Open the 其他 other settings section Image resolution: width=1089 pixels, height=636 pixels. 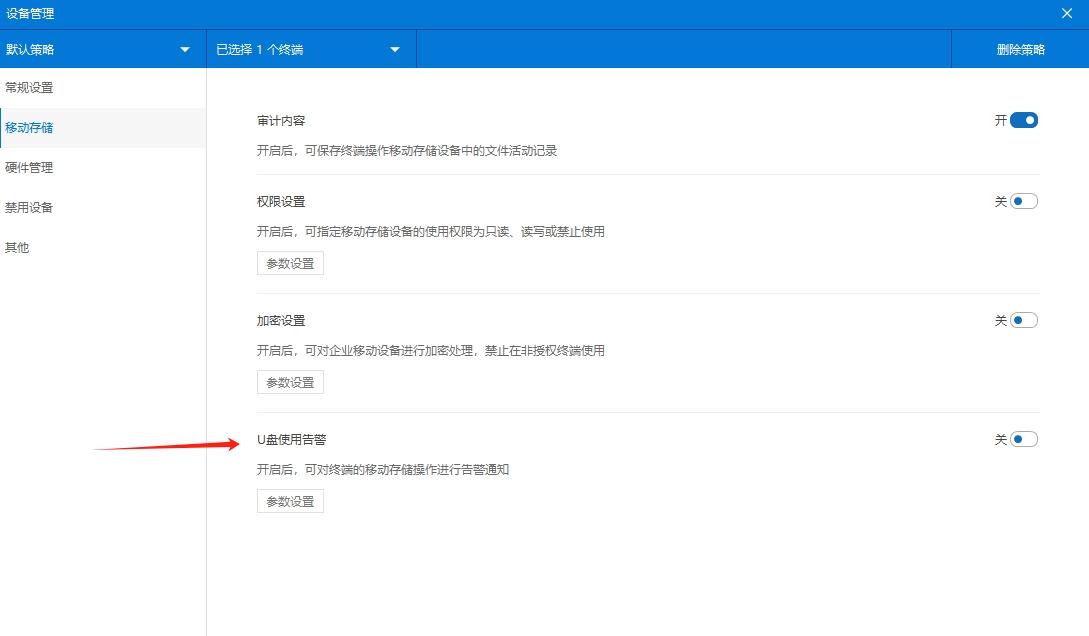click(x=17, y=247)
